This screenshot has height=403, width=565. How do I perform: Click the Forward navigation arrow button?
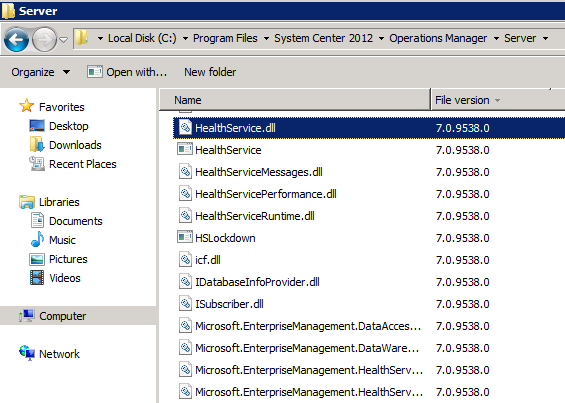(x=44, y=39)
